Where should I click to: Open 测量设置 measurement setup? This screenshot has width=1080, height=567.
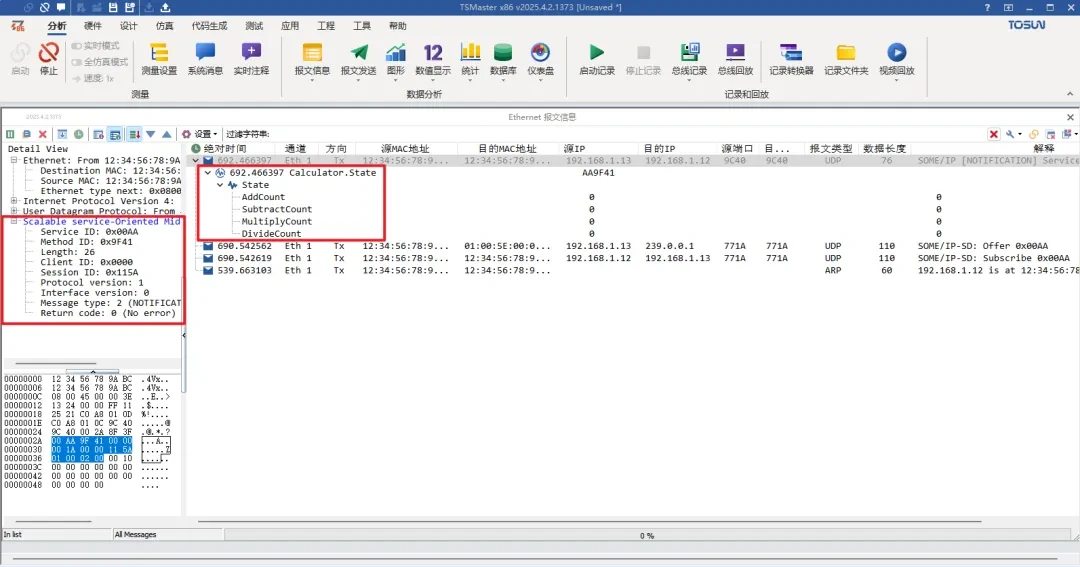[x=158, y=59]
